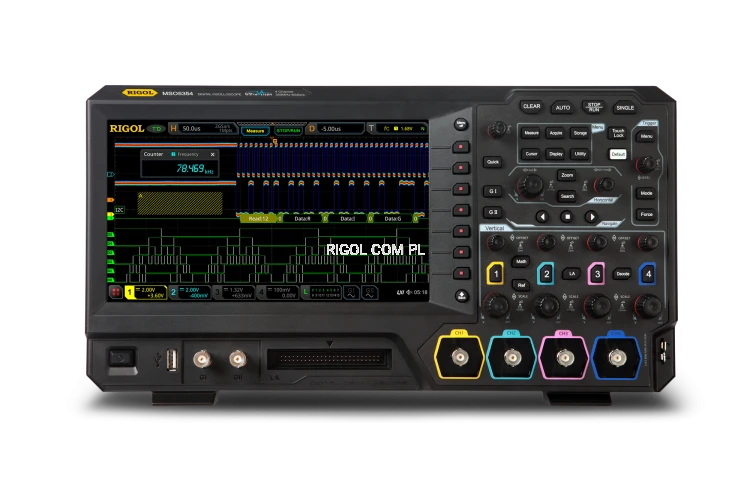Tap the green T'D trigger status badge
This screenshot has width=750, height=499.
pyautogui.click(x=156, y=129)
